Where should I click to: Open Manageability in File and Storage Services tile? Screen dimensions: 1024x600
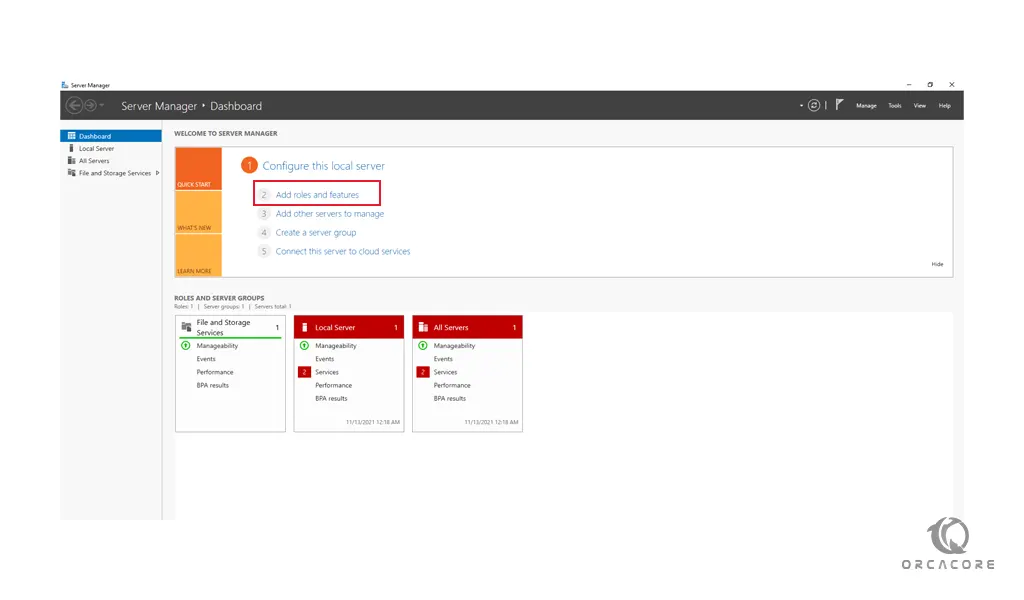[x=217, y=346]
